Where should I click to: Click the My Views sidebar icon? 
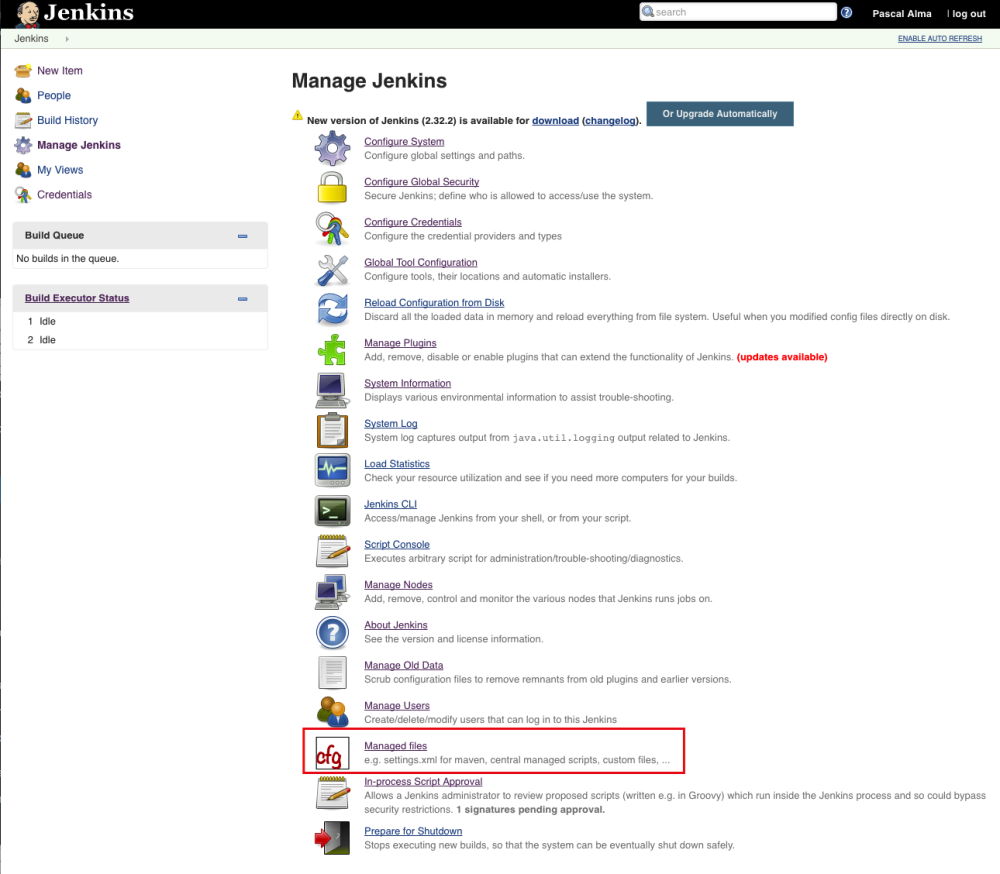(23, 170)
